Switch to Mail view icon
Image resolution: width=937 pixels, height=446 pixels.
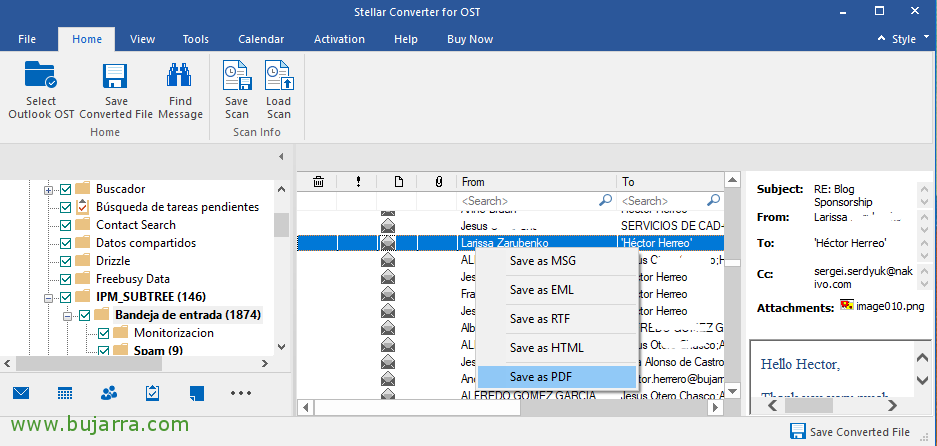21,393
